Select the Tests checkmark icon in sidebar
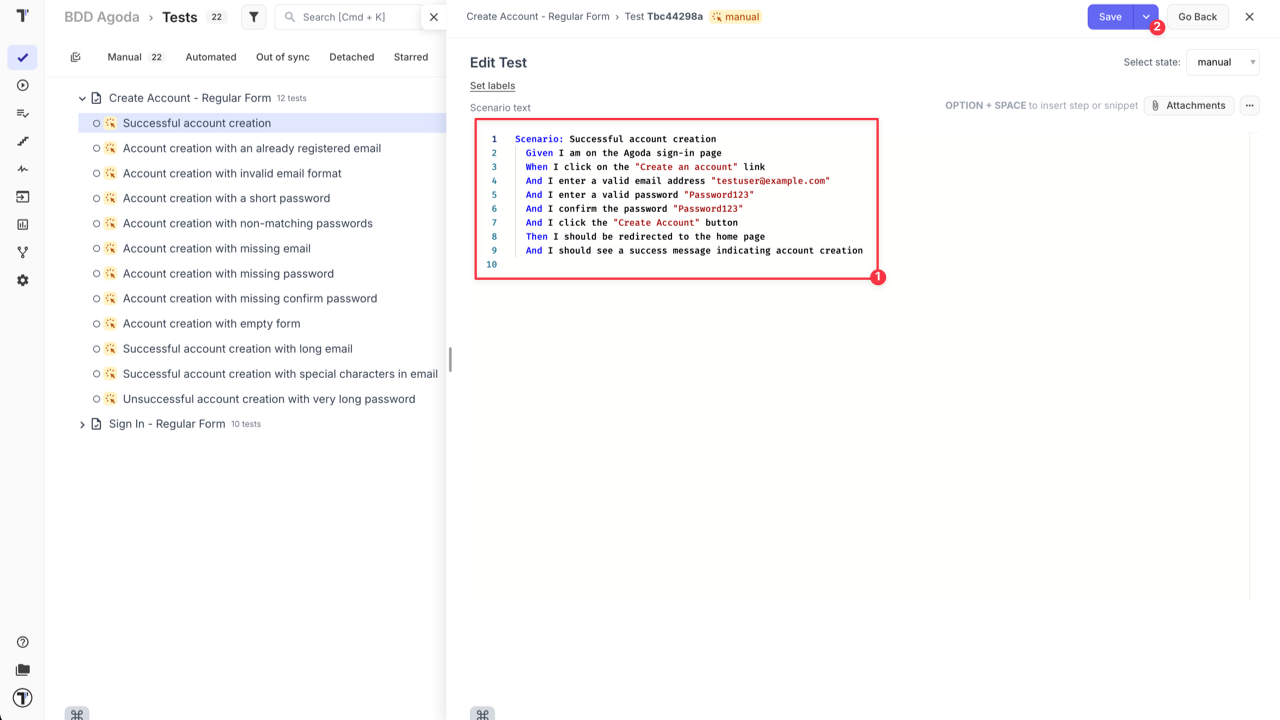This screenshot has height=720, width=1280. coord(22,57)
